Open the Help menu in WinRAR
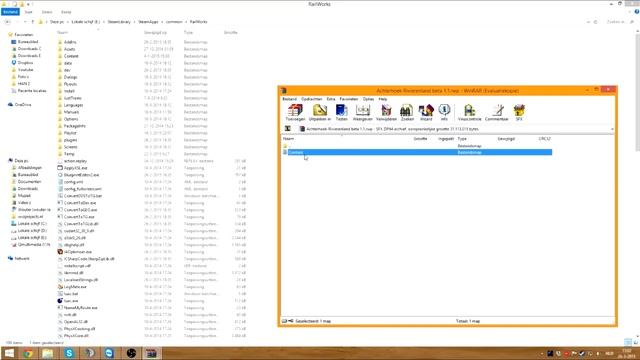The width and height of the screenshot is (640, 360). pyautogui.click(x=382, y=99)
